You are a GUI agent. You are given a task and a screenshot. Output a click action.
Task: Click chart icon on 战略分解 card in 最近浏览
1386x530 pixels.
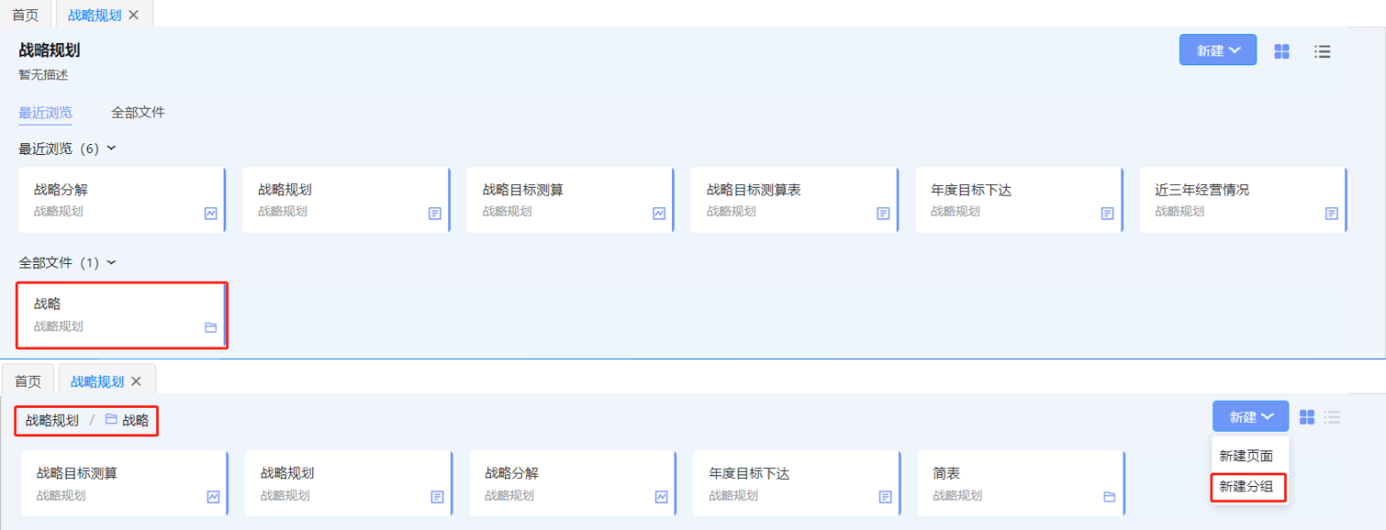pos(211,213)
